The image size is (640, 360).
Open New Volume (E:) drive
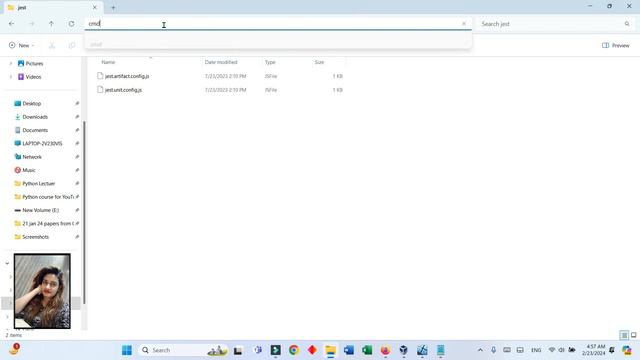40,210
